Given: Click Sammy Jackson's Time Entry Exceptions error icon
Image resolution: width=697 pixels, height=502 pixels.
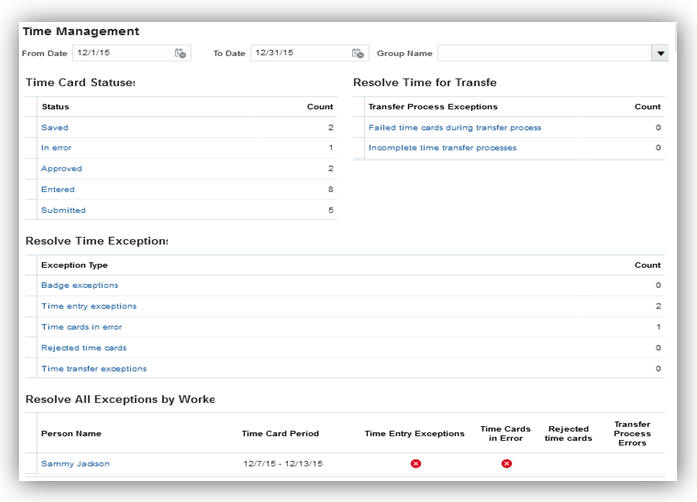Looking at the screenshot, I should pyautogui.click(x=416, y=464).
